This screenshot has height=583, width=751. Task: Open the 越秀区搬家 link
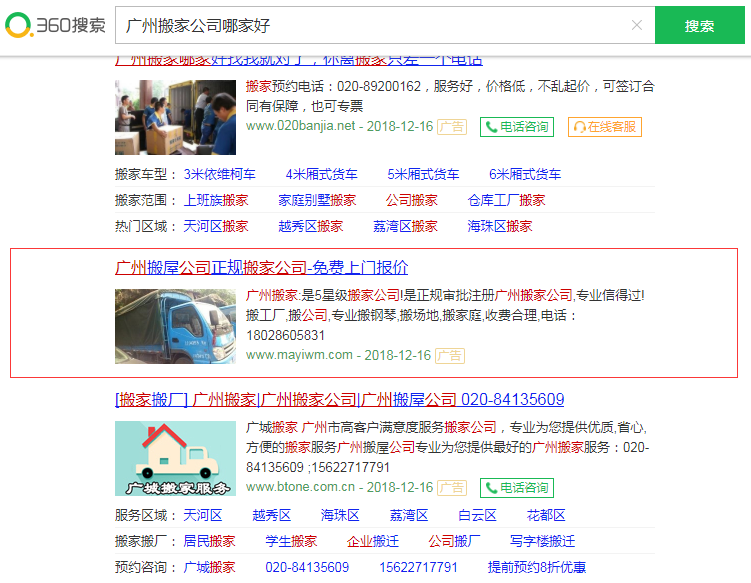pyautogui.click(x=311, y=226)
